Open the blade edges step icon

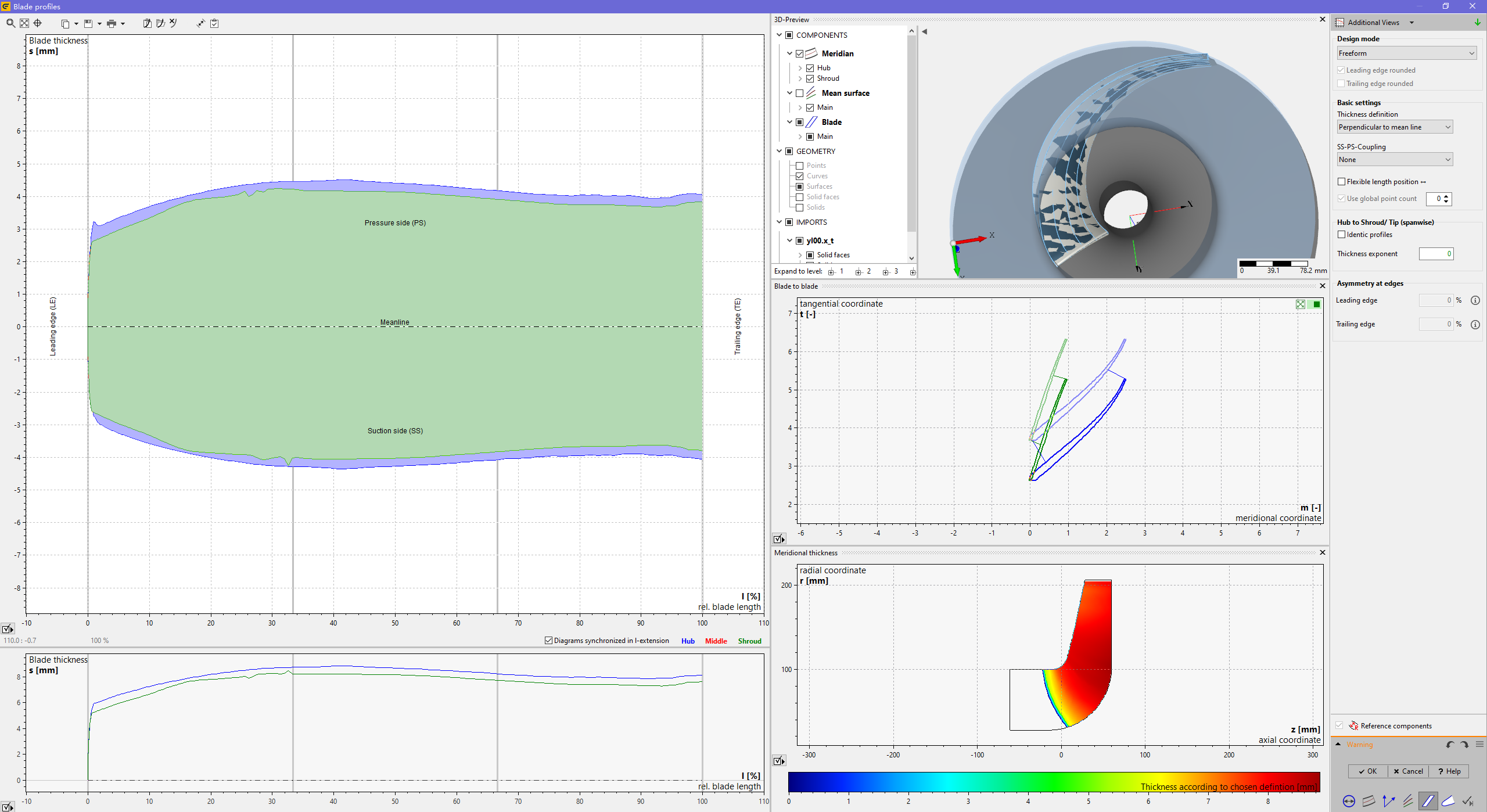tap(1448, 801)
